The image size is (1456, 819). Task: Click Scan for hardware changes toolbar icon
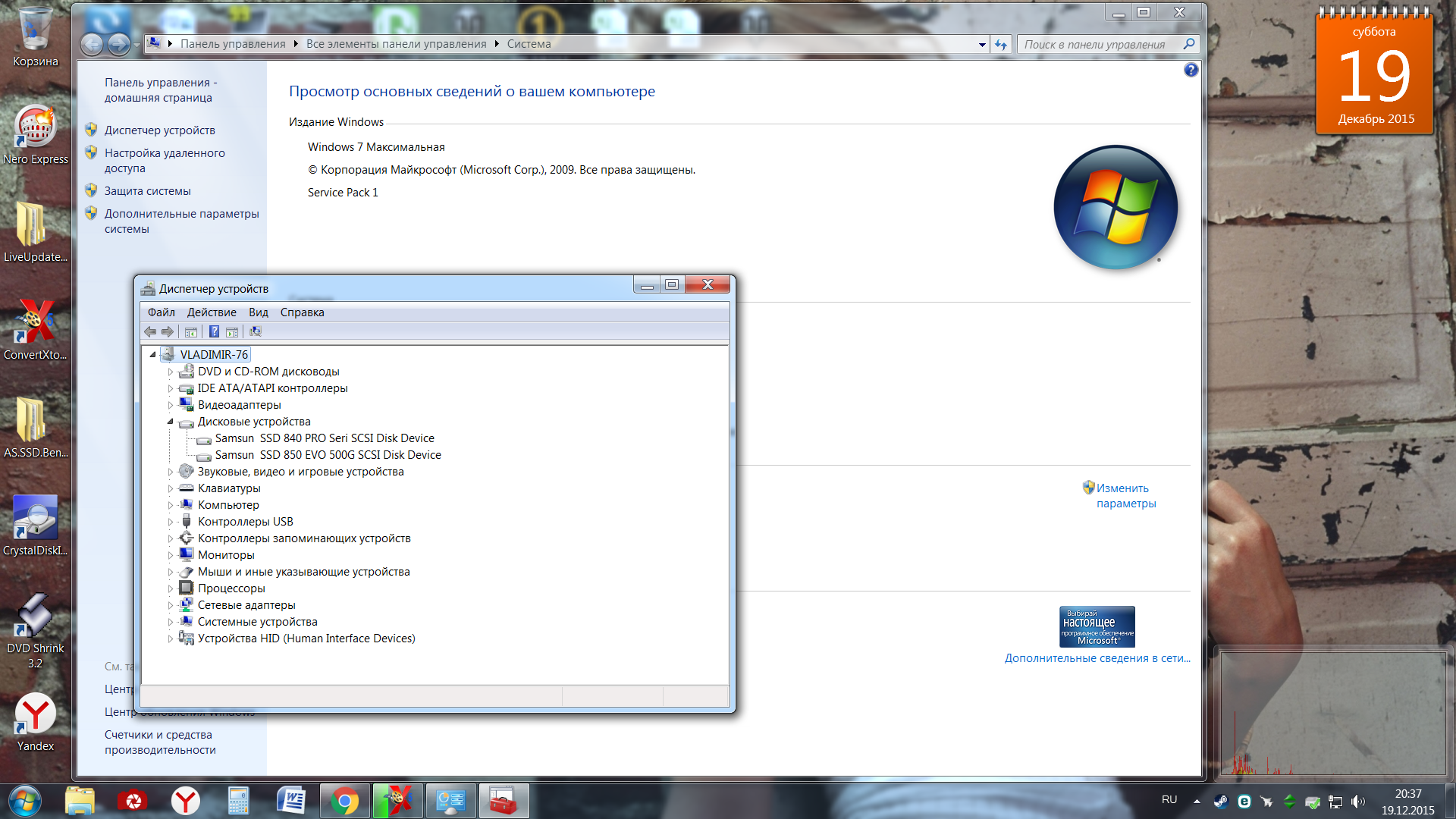(256, 331)
